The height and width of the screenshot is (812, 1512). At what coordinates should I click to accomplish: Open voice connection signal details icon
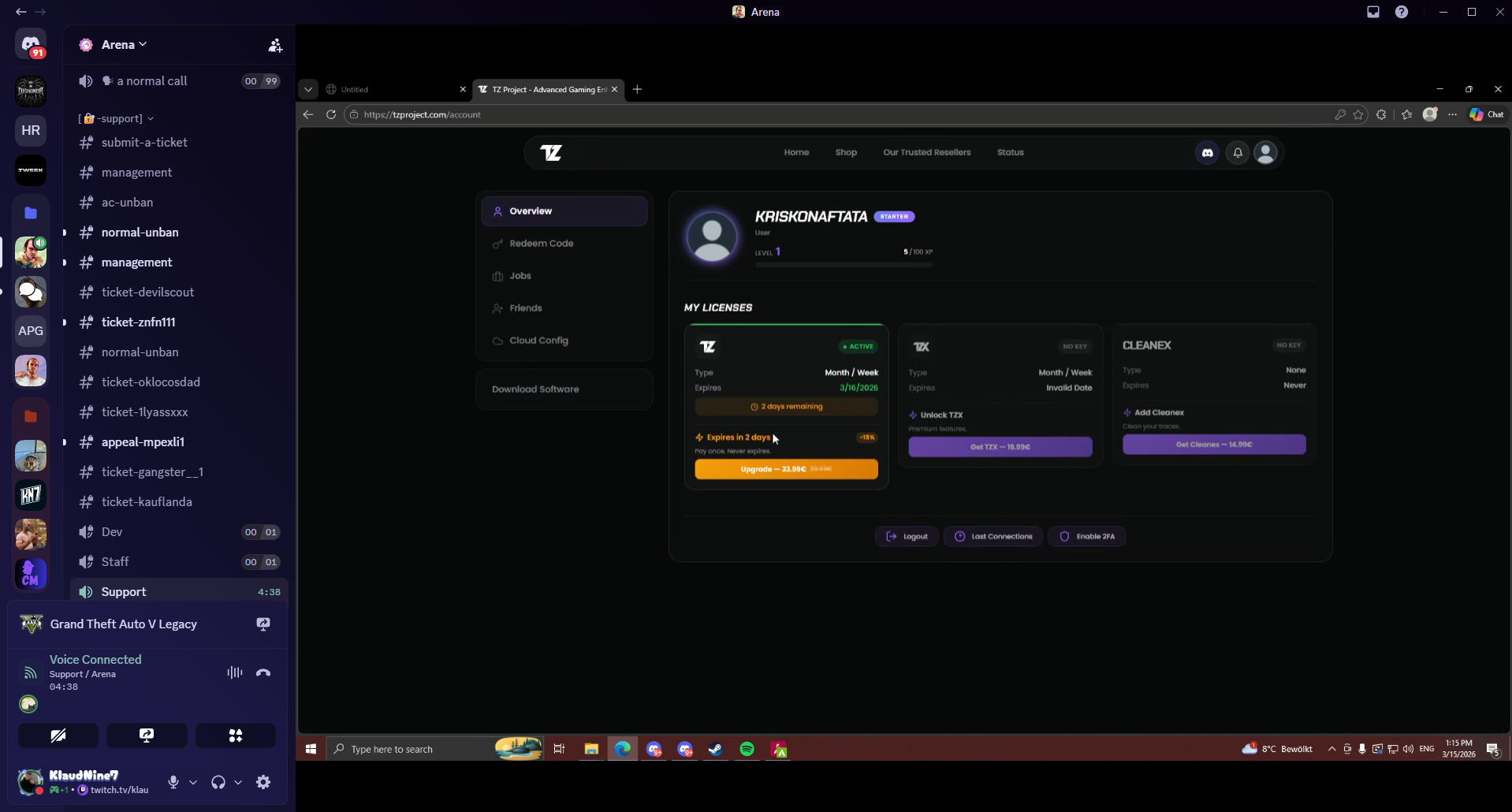coord(30,672)
